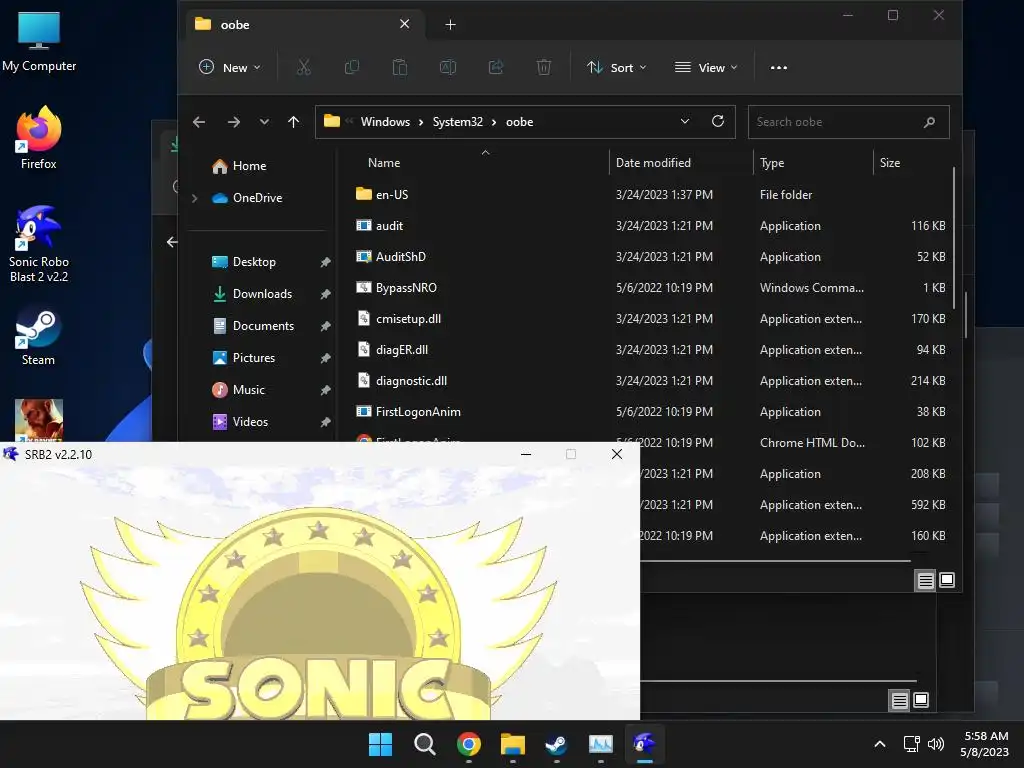Open Downloads in navigation pane
The height and width of the screenshot is (768, 1024).
tap(262, 294)
